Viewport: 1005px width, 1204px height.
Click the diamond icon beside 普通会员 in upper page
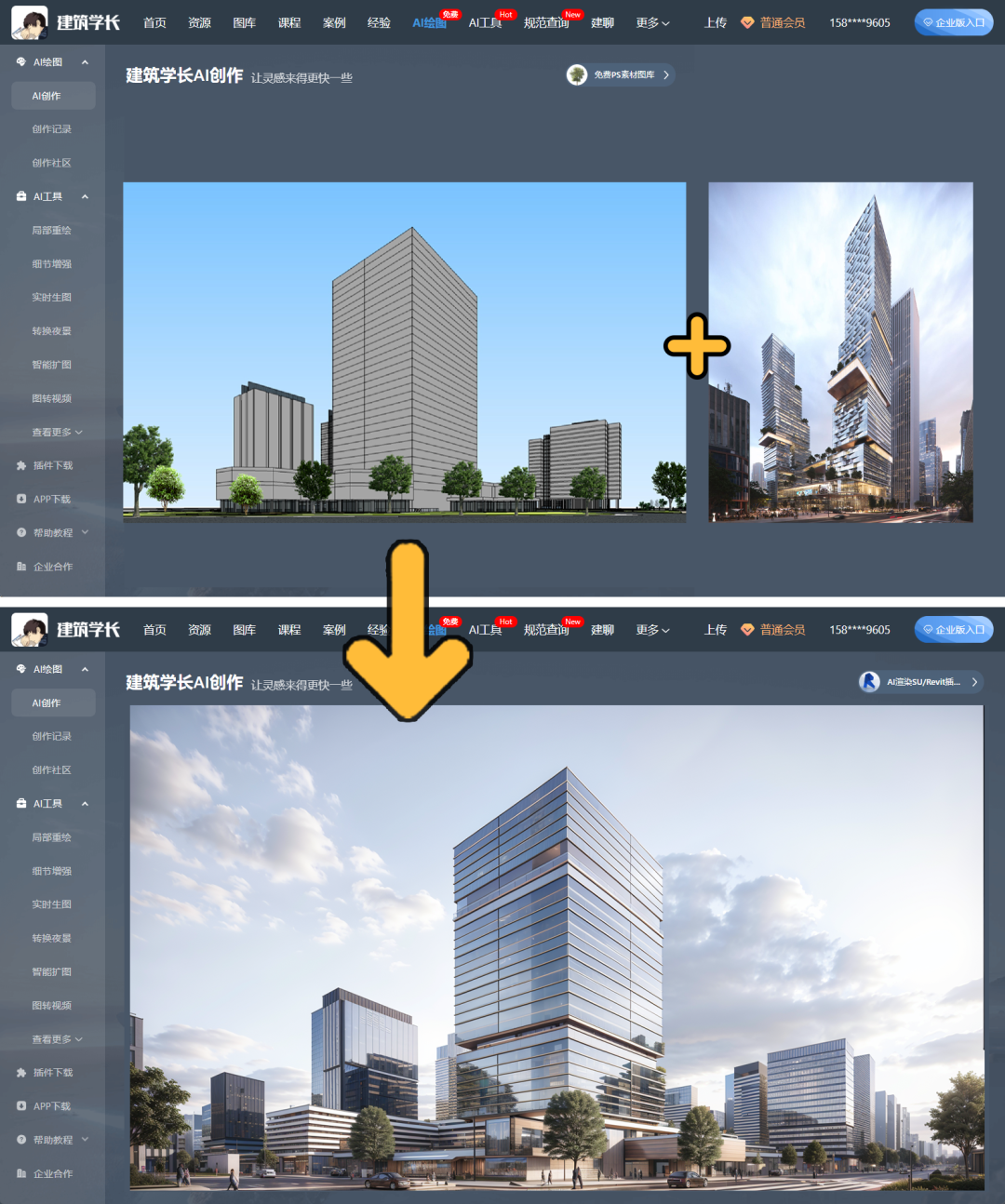click(747, 22)
